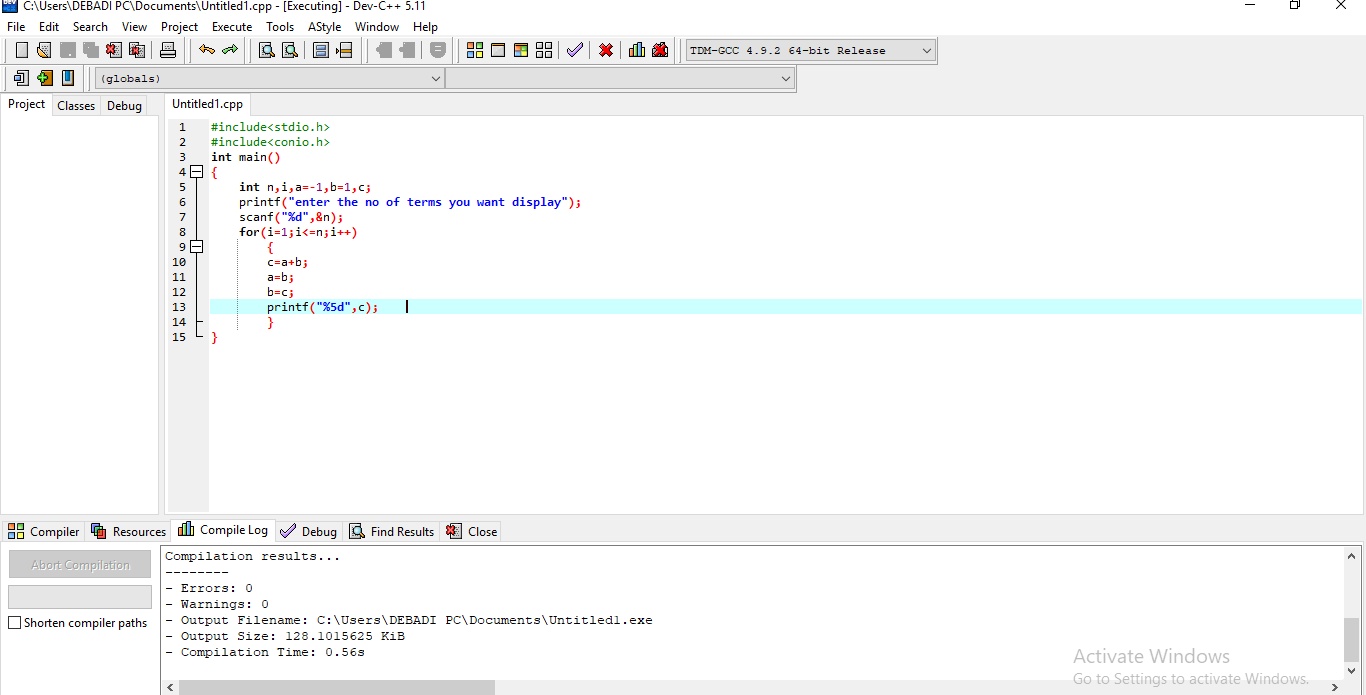Click the Print toolbar icon
Image resolution: width=1366 pixels, height=695 pixels.
click(x=168, y=50)
